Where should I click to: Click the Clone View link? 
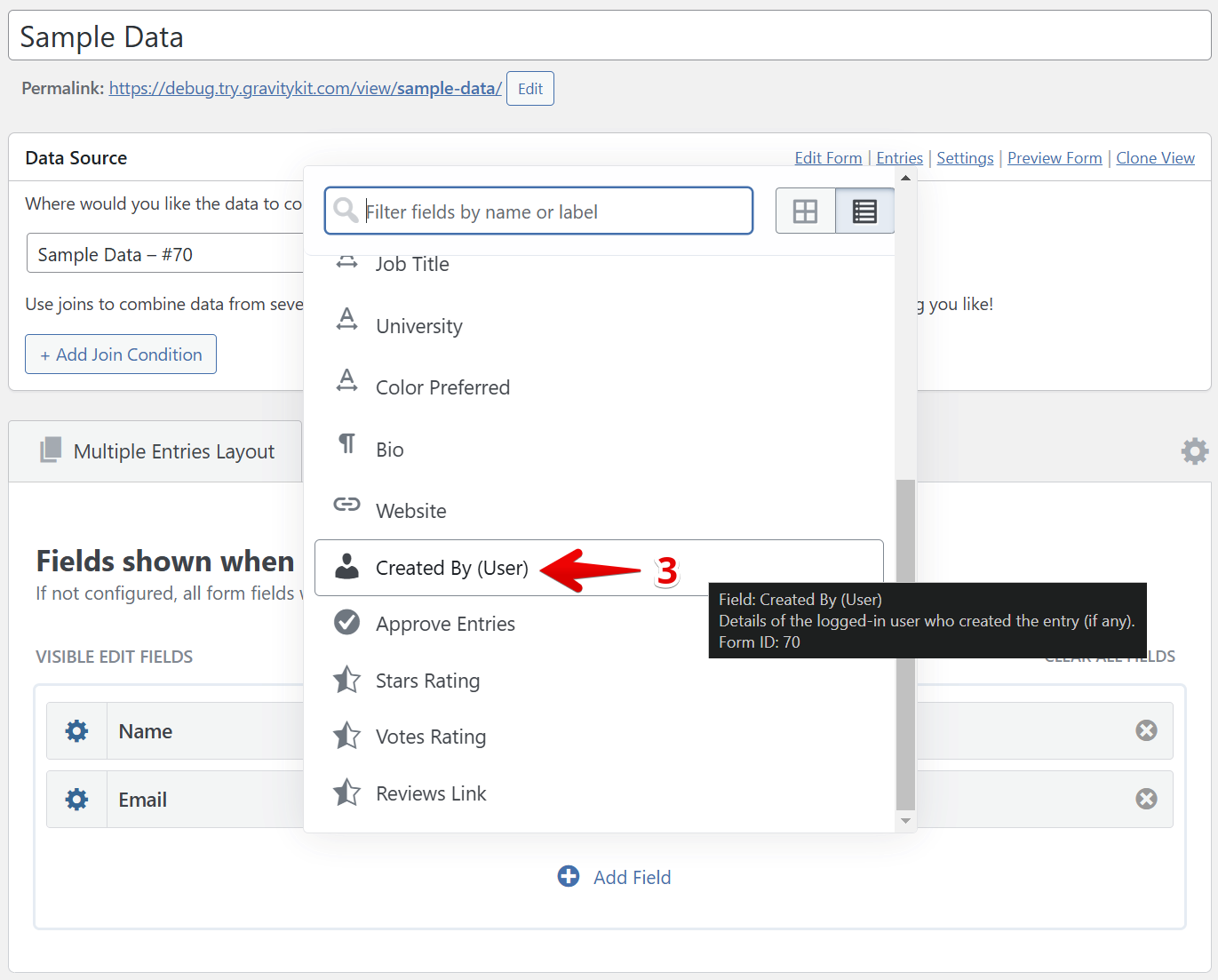[x=1155, y=158]
